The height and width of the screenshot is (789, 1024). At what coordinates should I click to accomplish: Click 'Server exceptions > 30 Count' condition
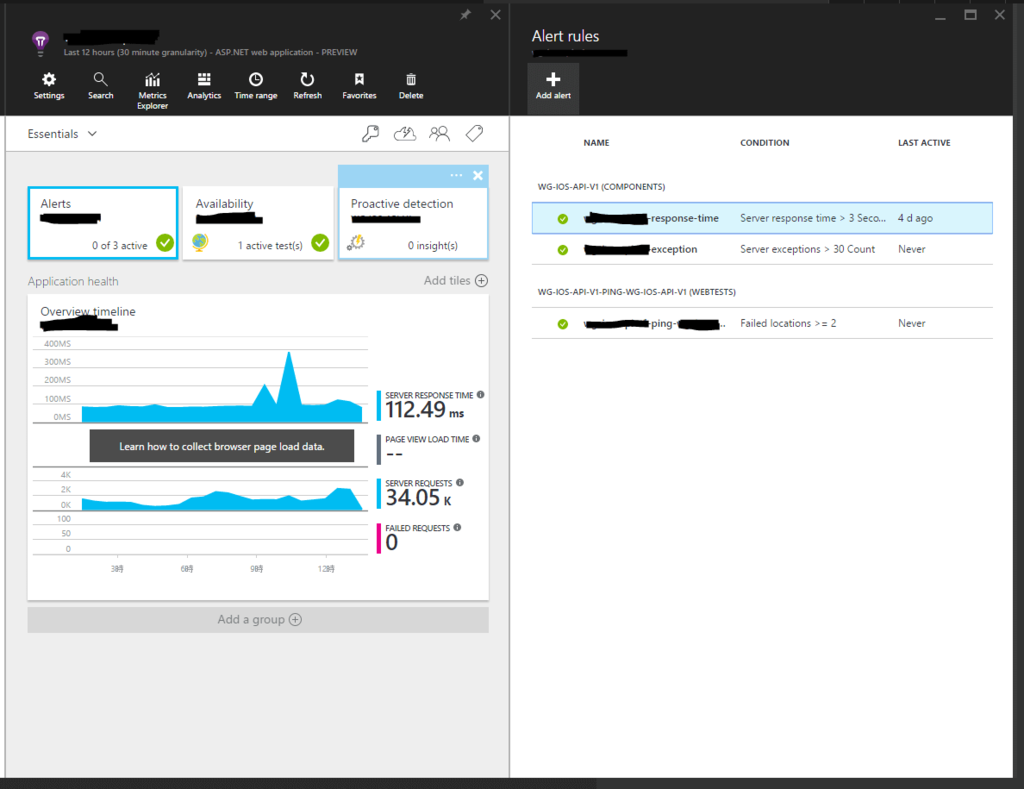point(807,249)
